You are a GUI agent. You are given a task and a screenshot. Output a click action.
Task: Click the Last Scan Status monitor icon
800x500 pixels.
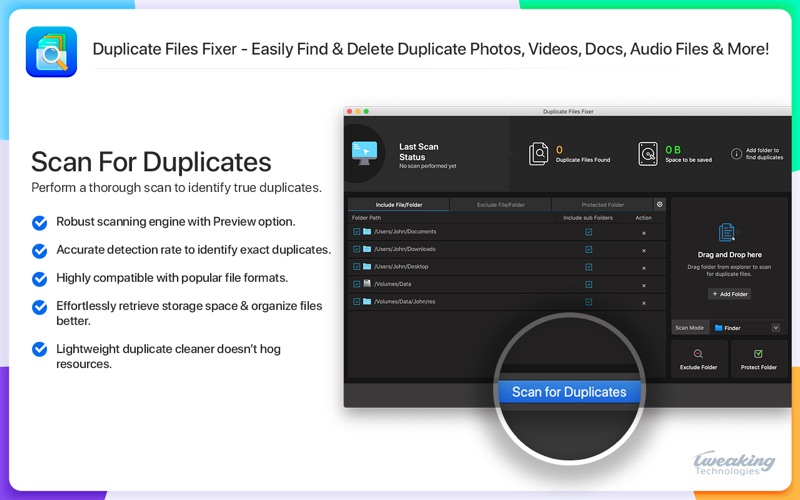tap(364, 153)
